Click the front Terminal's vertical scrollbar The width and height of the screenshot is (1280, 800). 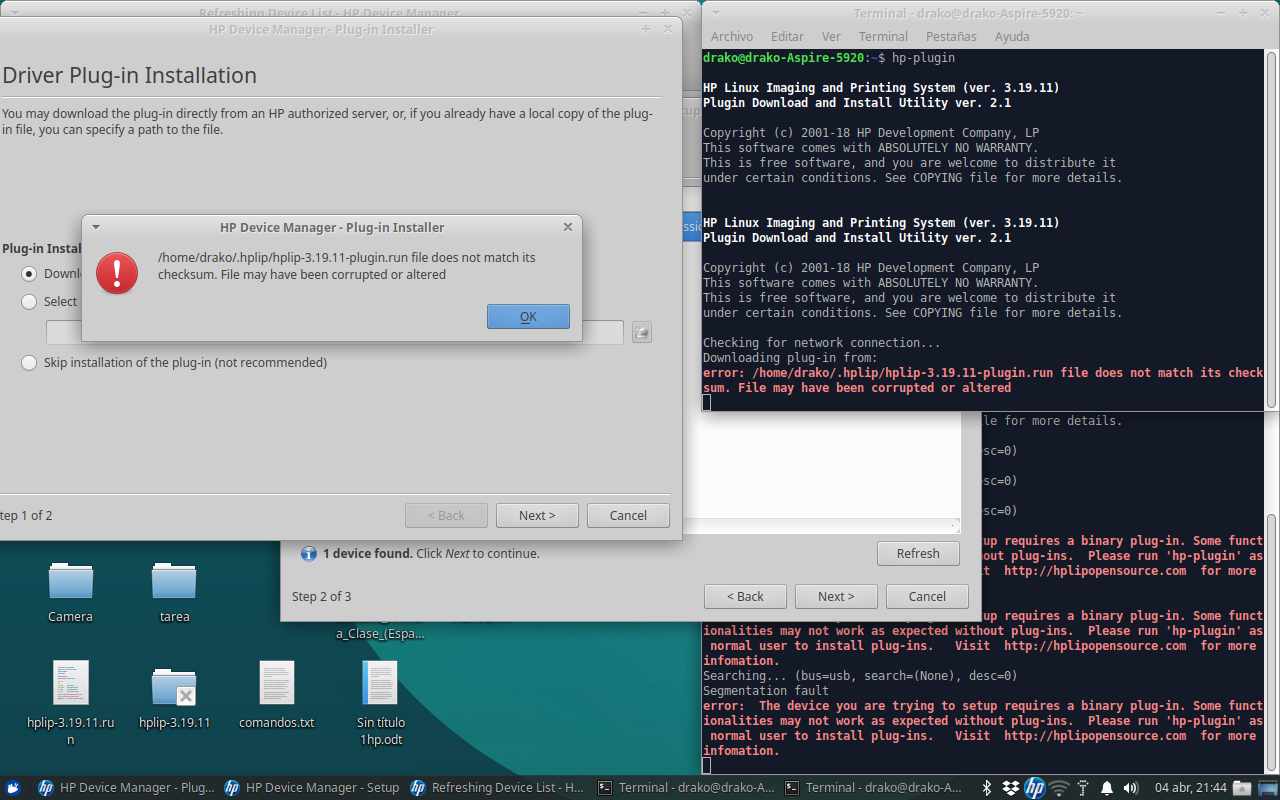[x=1272, y=228]
